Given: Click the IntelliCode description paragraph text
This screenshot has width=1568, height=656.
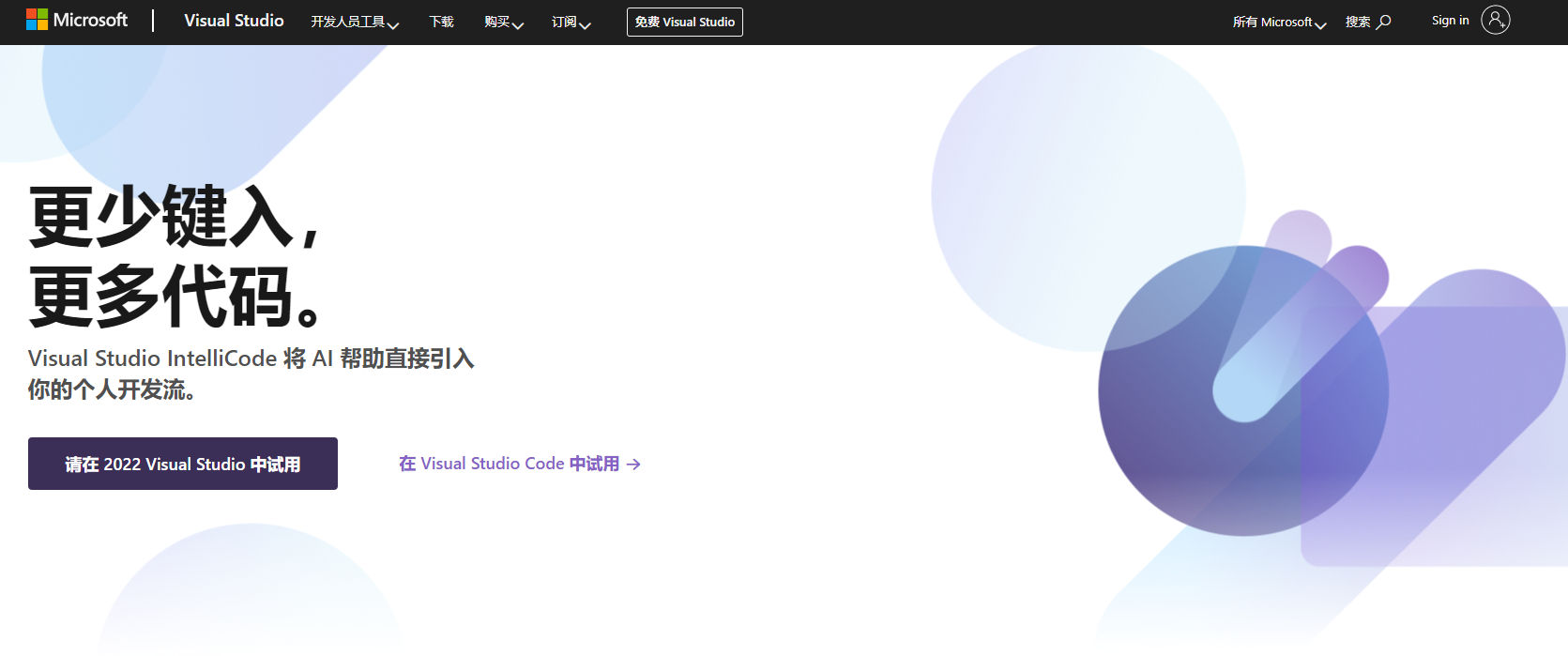Looking at the screenshot, I should click(251, 374).
